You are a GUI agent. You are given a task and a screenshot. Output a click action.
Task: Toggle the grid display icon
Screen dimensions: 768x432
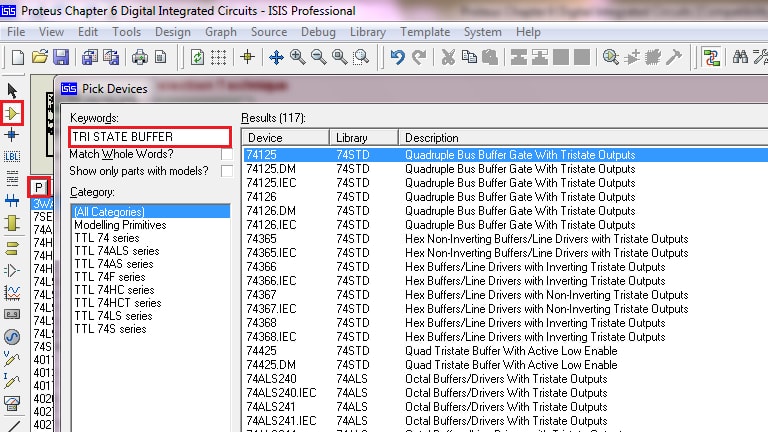pos(219,57)
